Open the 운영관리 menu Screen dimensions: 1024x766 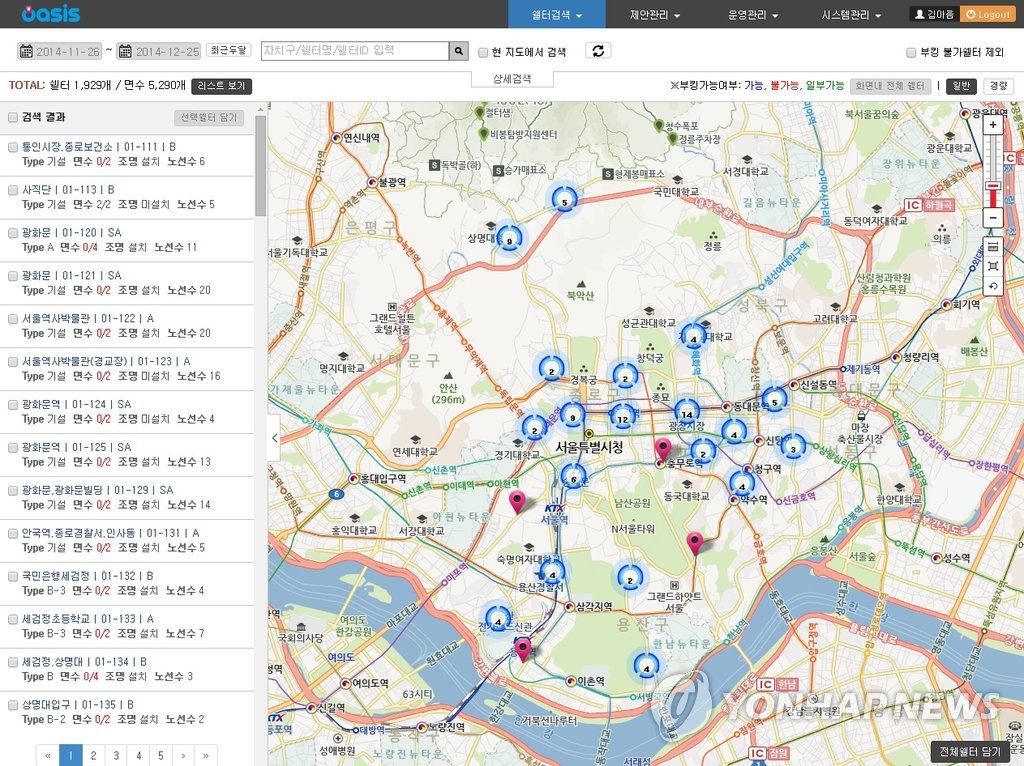(753, 15)
